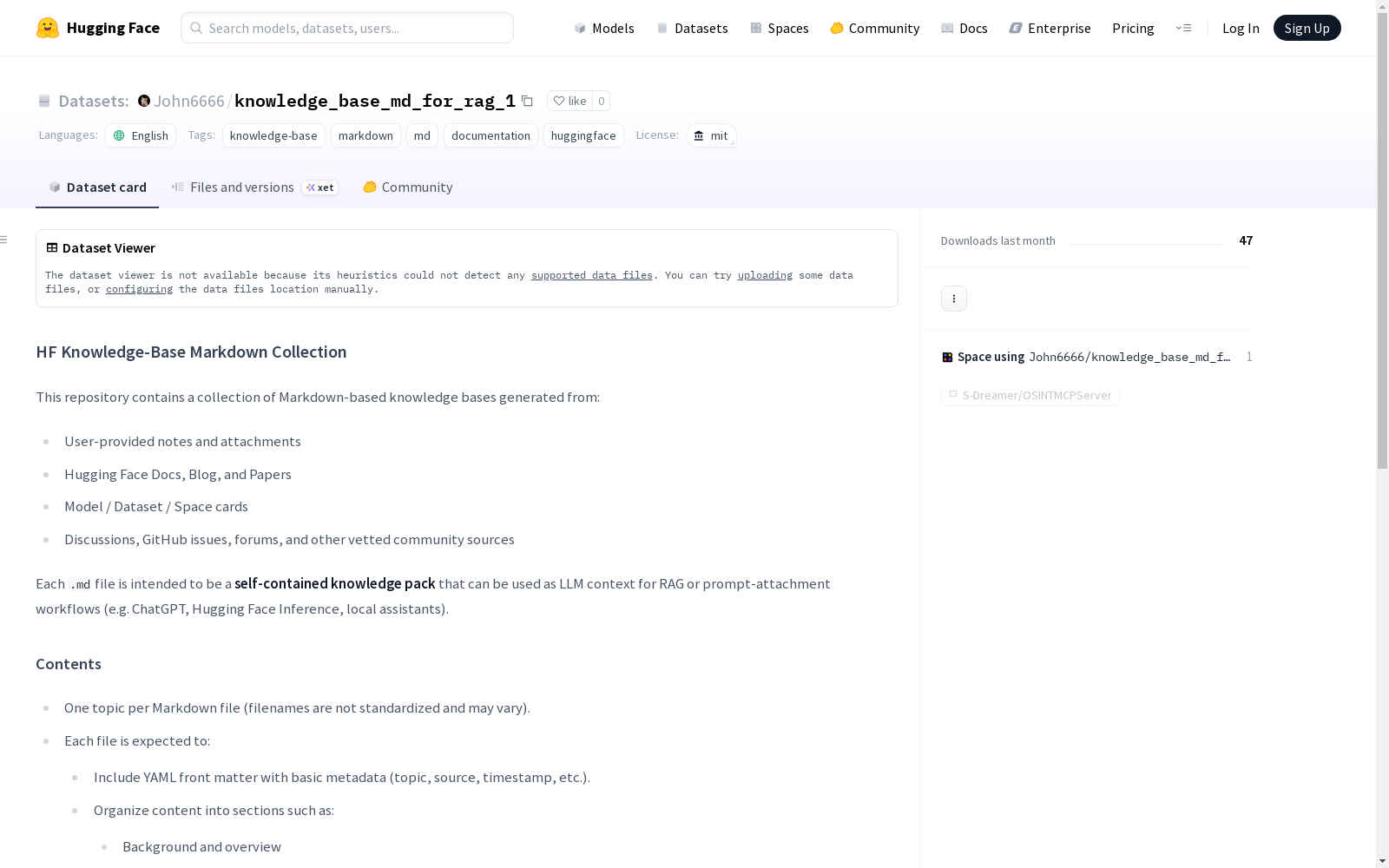1389x868 pixels.
Task: Open John6666 user profile
Action: (188, 101)
